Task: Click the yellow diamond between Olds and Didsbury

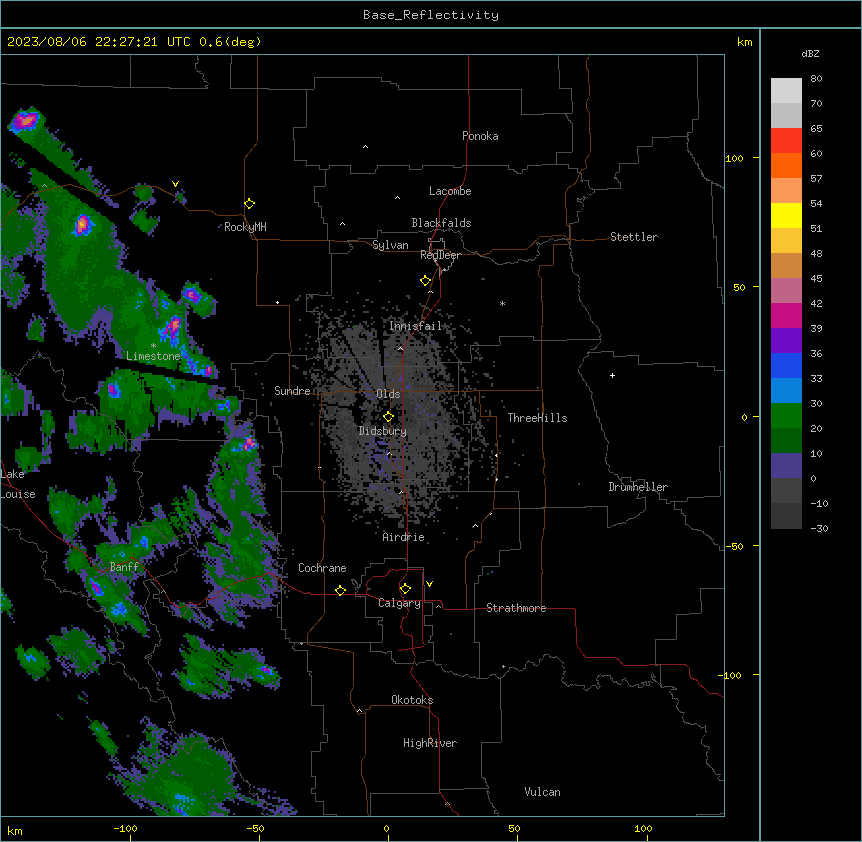Action: tap(388, 417)
